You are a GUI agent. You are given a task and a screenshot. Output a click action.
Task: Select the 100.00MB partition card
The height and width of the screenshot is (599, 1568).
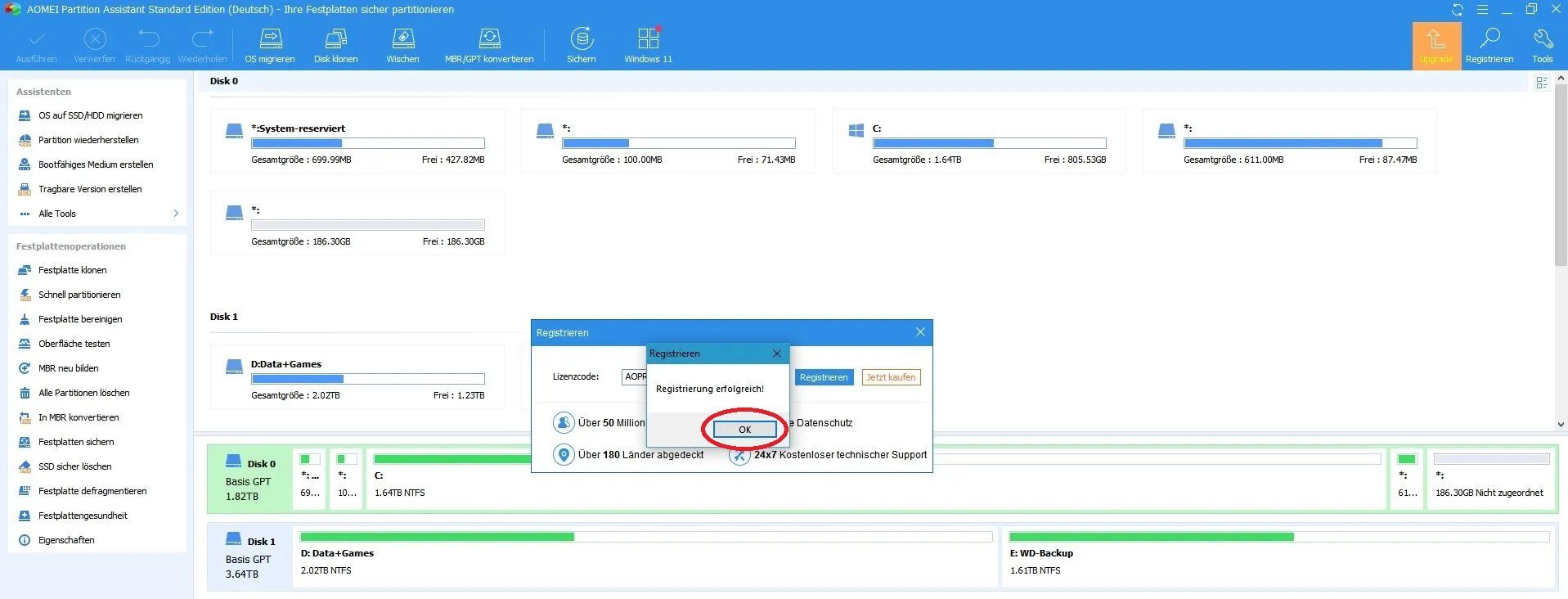click(668, 141)
